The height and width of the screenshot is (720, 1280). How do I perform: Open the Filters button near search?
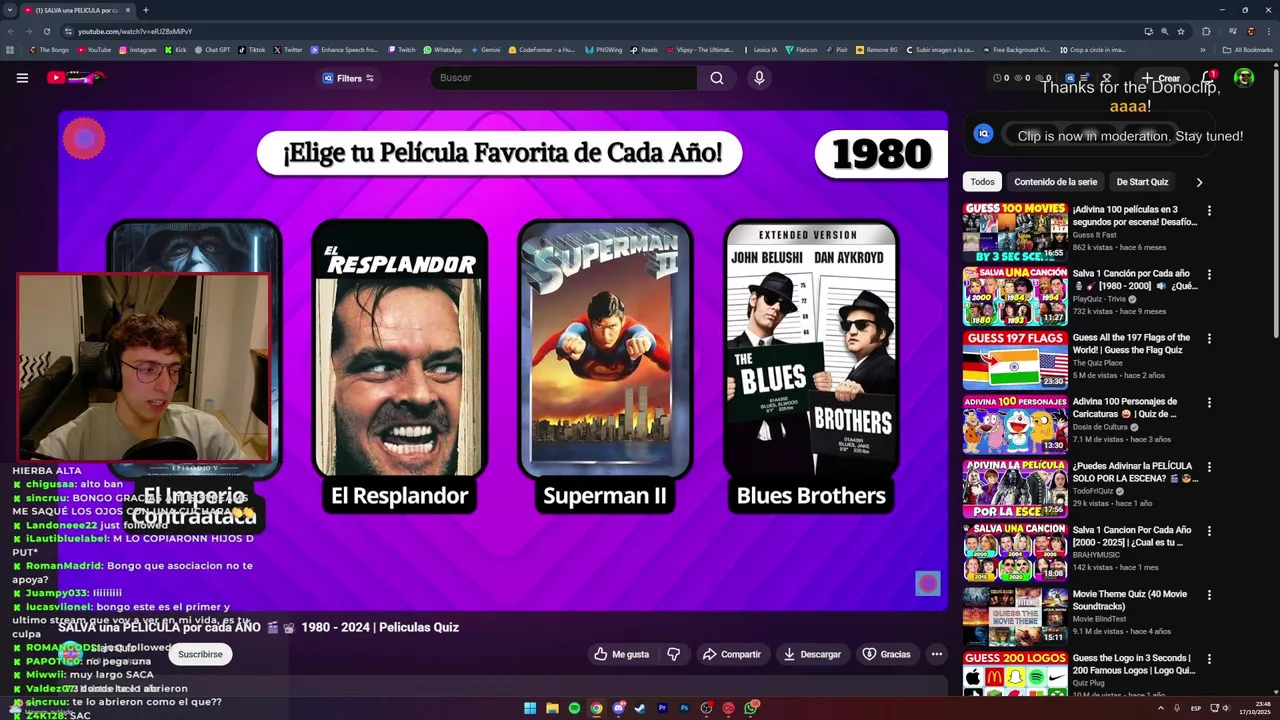(x=347, y=78)
